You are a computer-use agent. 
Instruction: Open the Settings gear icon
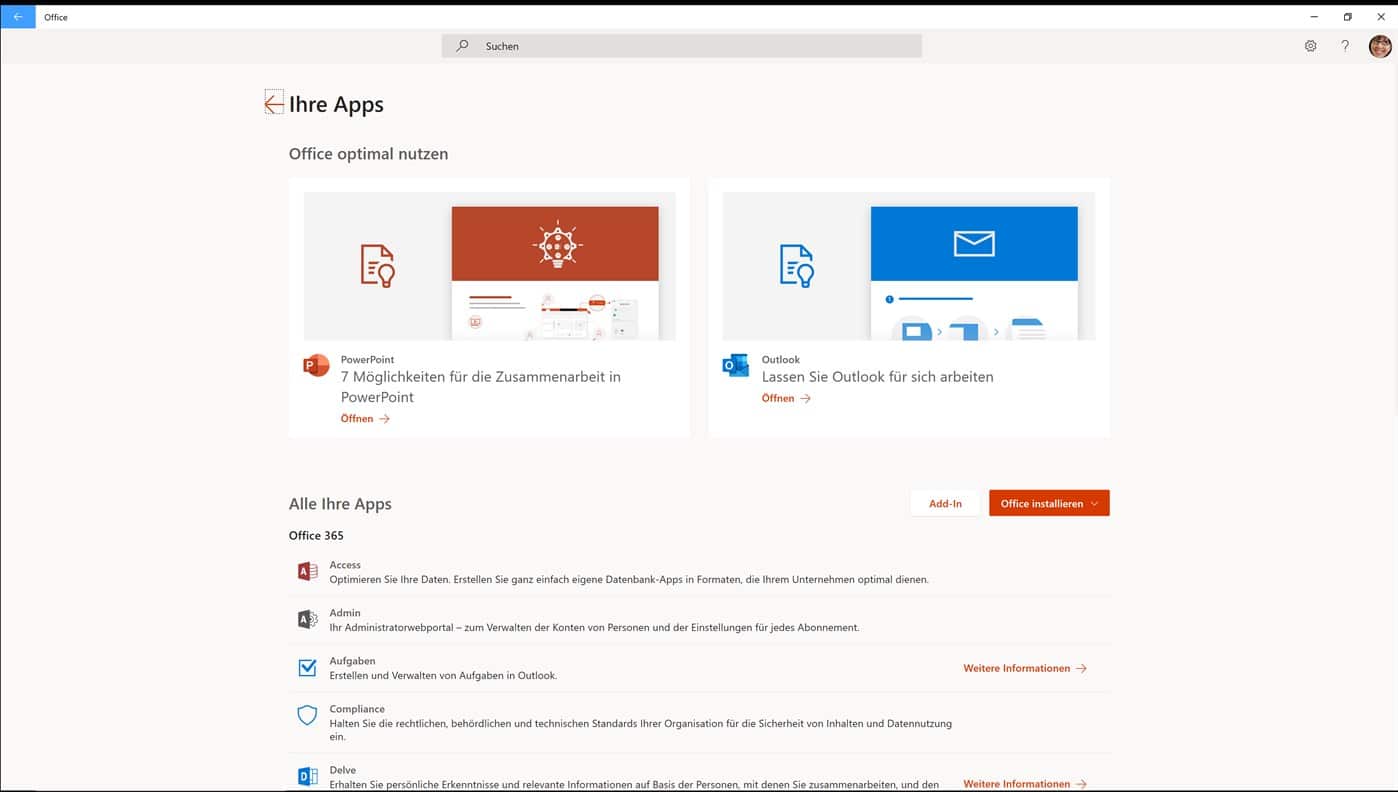[1310, 45]
